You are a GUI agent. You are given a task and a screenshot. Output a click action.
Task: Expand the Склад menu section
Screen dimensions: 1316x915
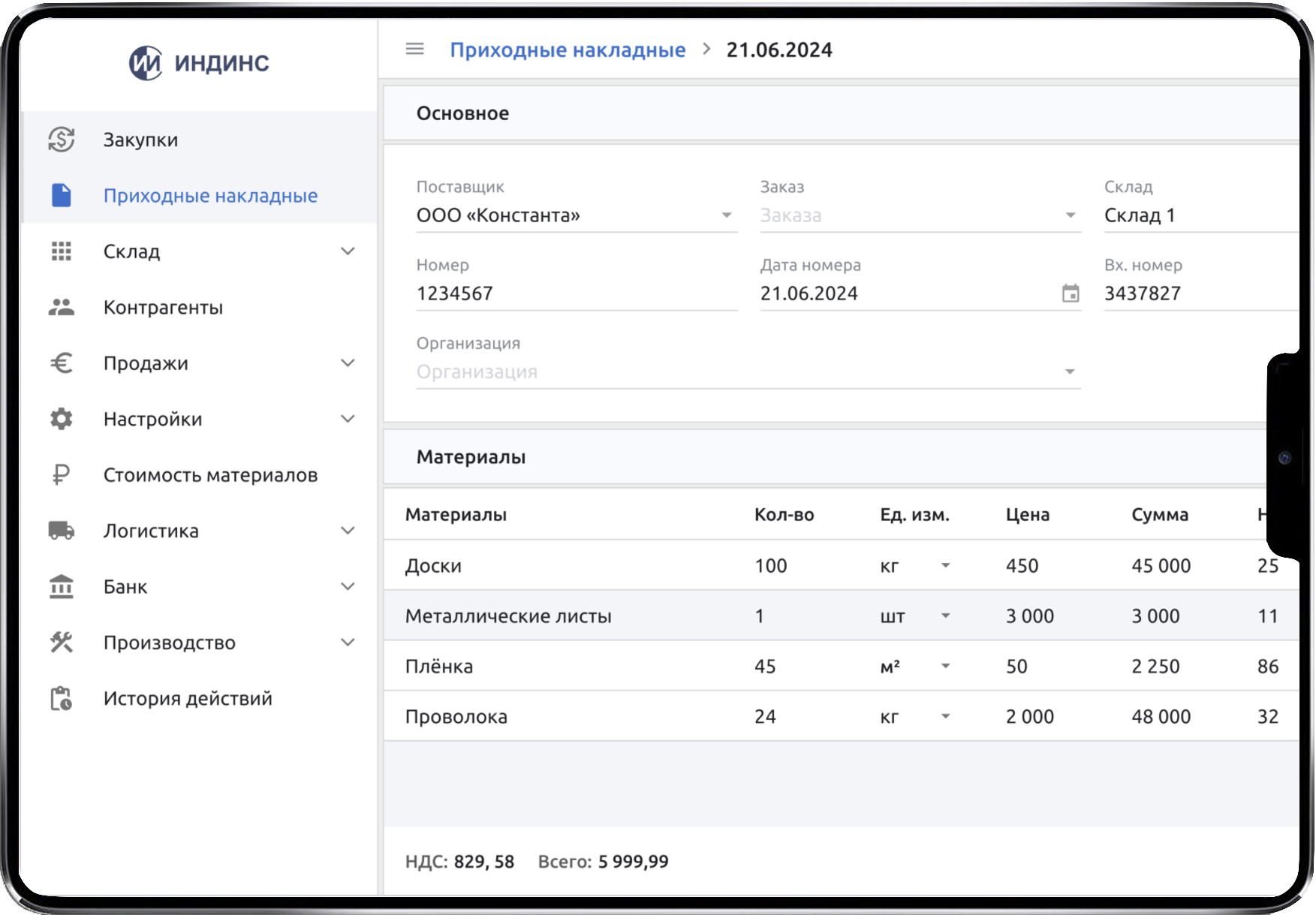pyautogui.click(x=348, y=251)
